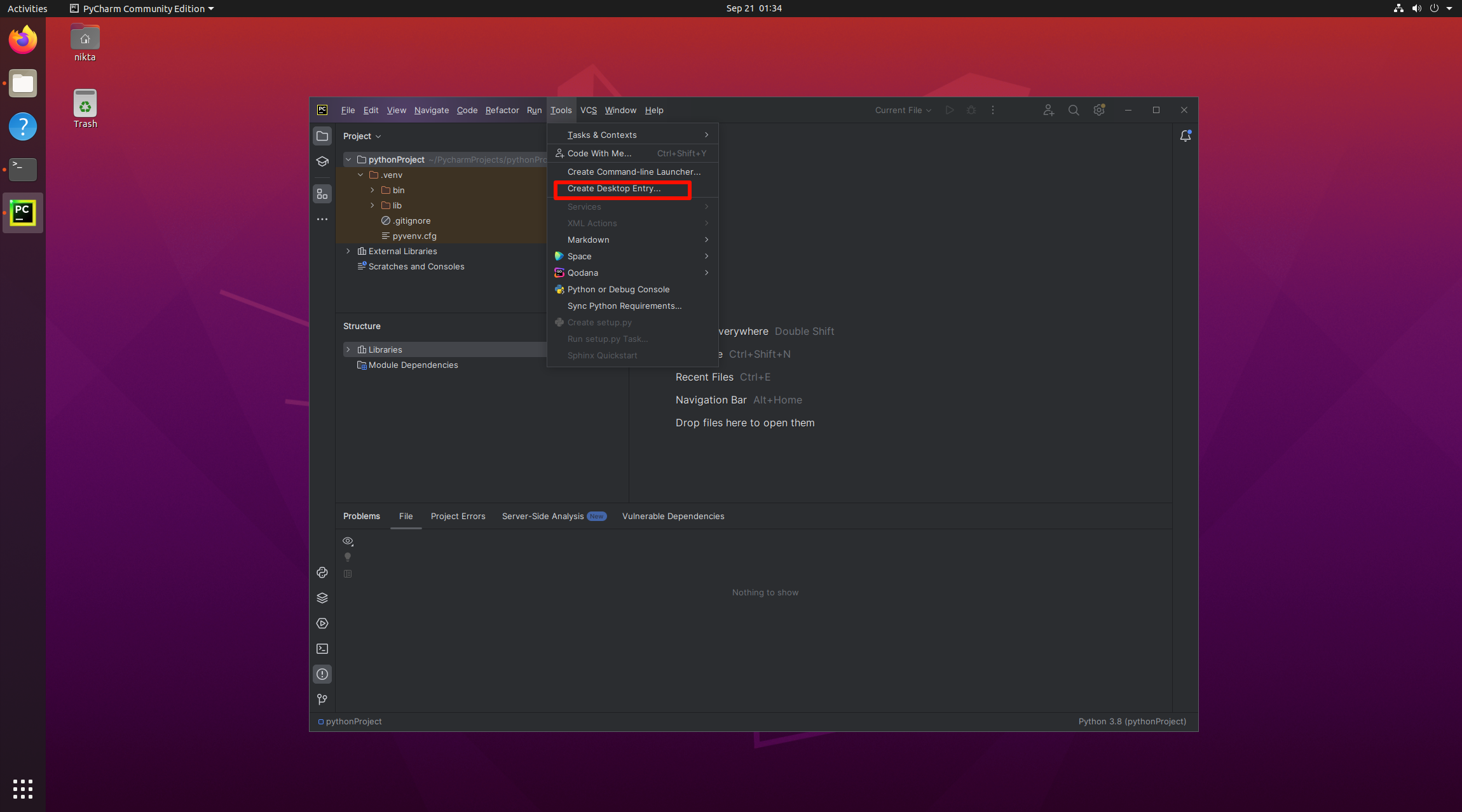
Task: Show more tool windows ellipsis
Action: coord(322,219)
